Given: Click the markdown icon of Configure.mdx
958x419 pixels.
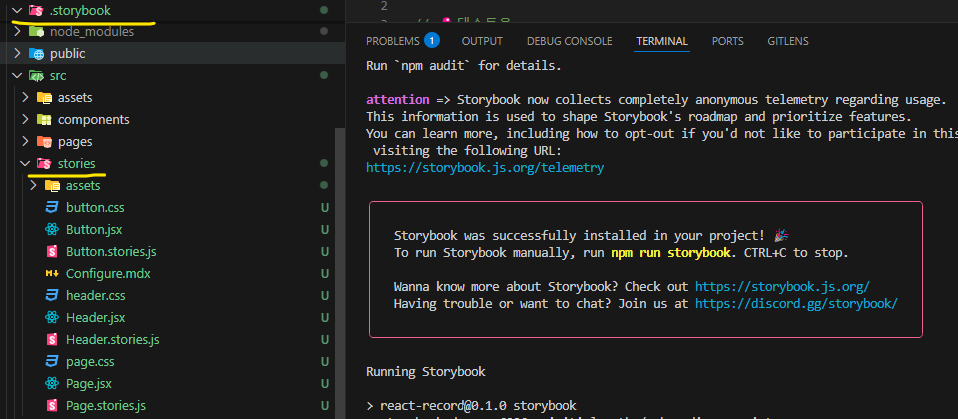Looking at the screenshot, I should [52, 274].
